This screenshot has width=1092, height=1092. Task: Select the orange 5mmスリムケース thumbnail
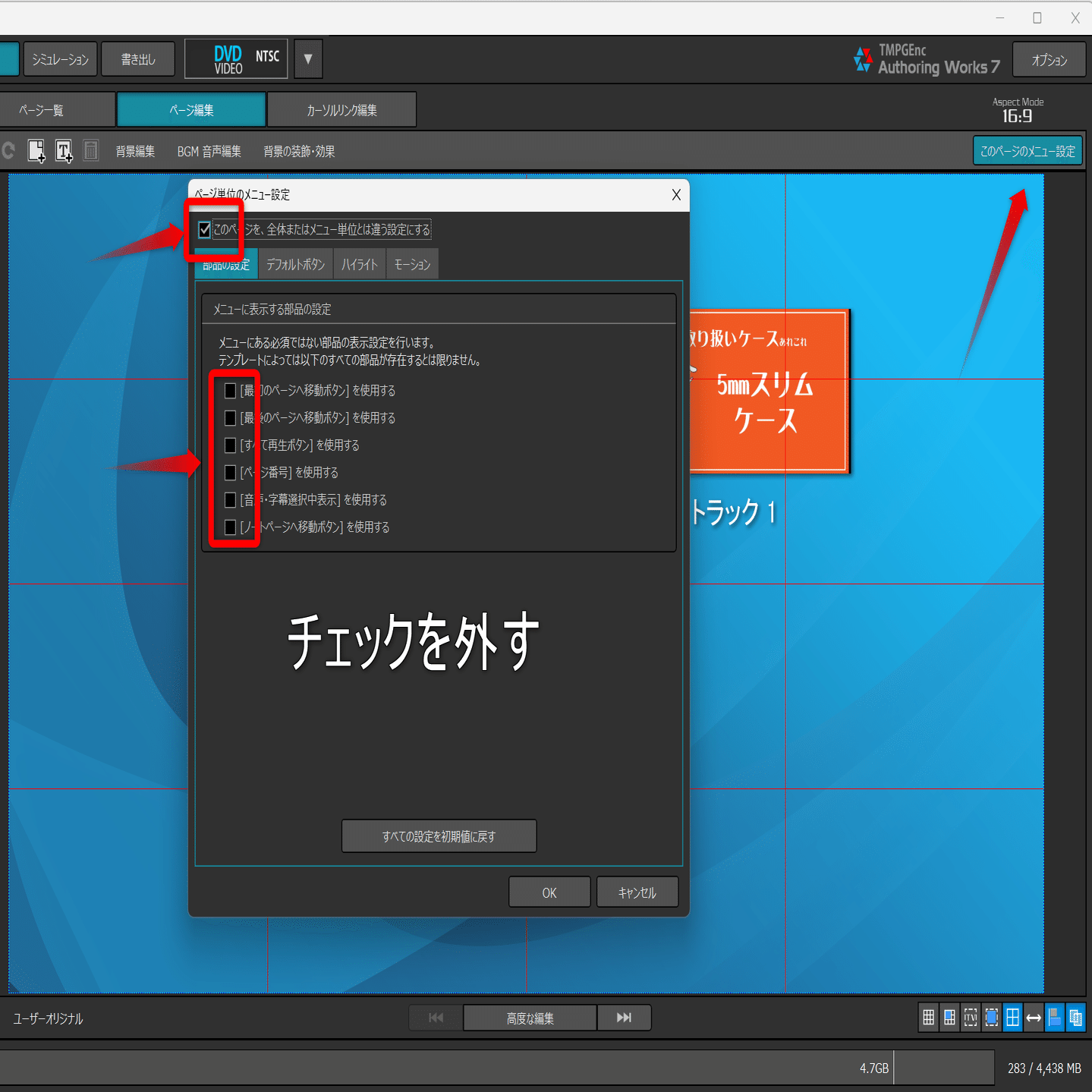pyautogui.click(x=769, y=391)
